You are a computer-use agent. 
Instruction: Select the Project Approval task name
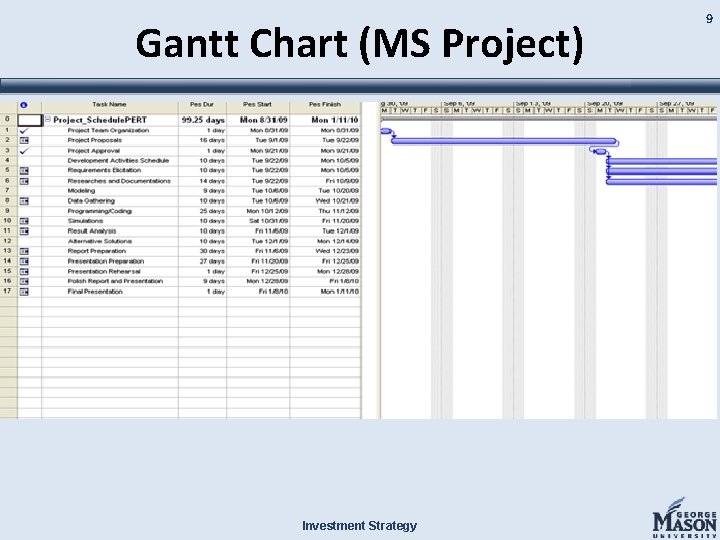[94, 151]
